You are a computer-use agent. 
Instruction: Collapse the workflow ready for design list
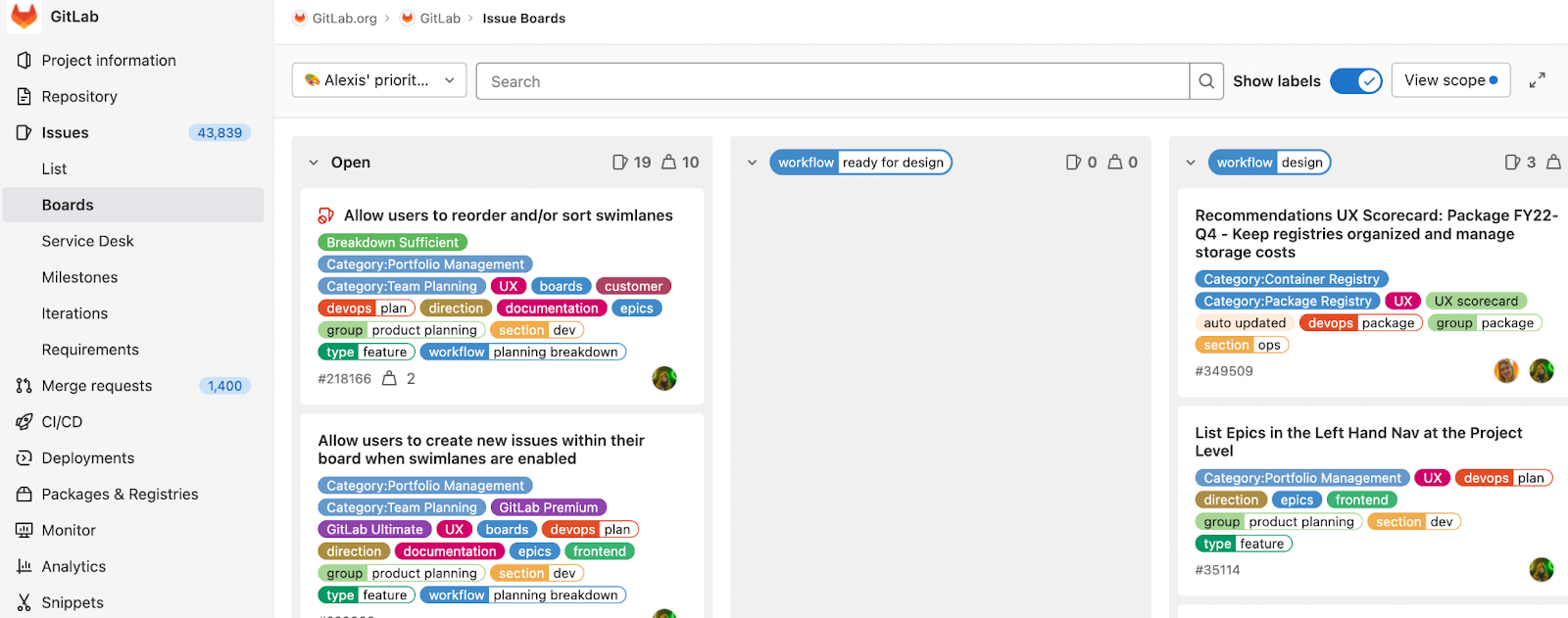pos(752,163)
